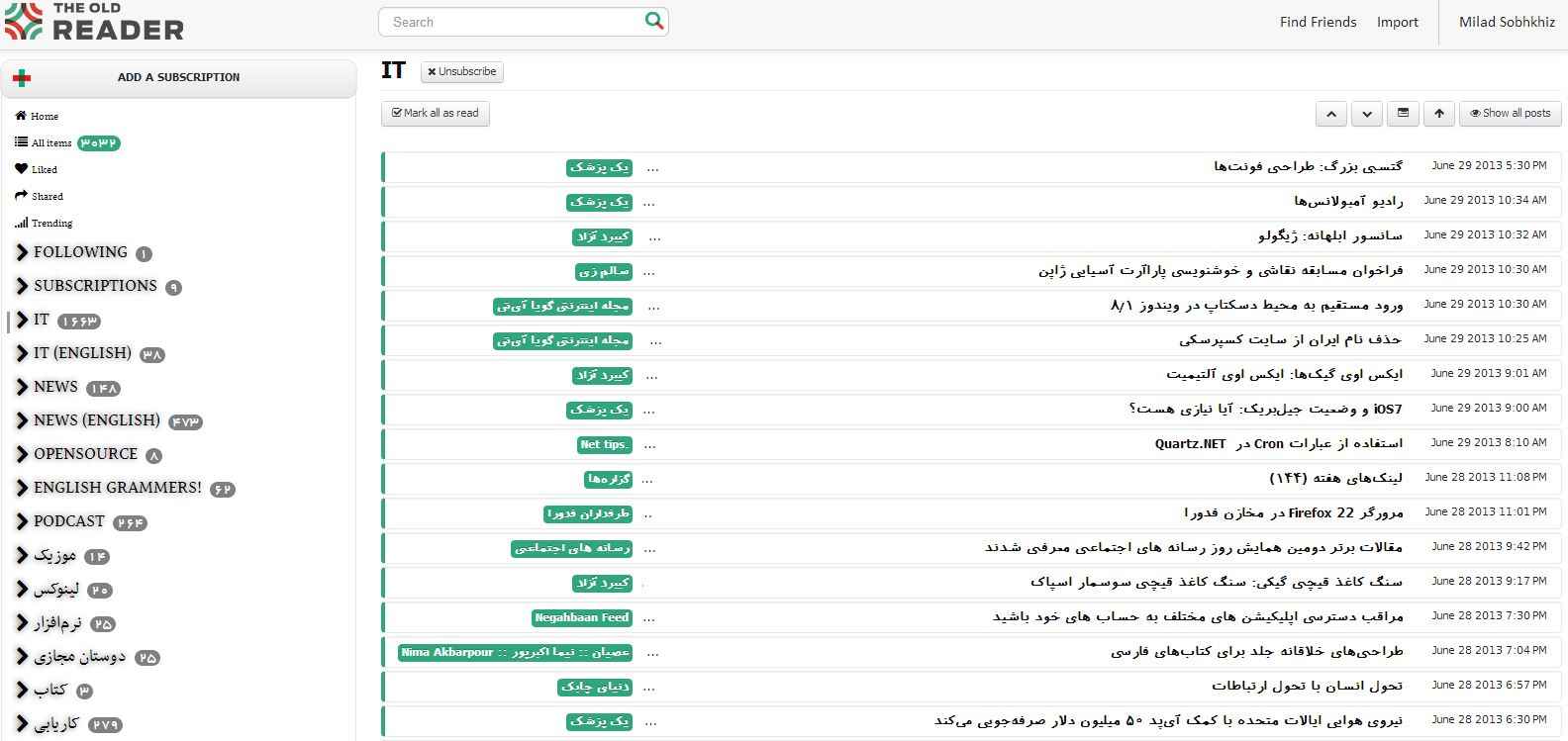Image resolution: width=1568 pixels, height=741 pixels.
Task: Open the Import page
Action: click(1397, 22)
